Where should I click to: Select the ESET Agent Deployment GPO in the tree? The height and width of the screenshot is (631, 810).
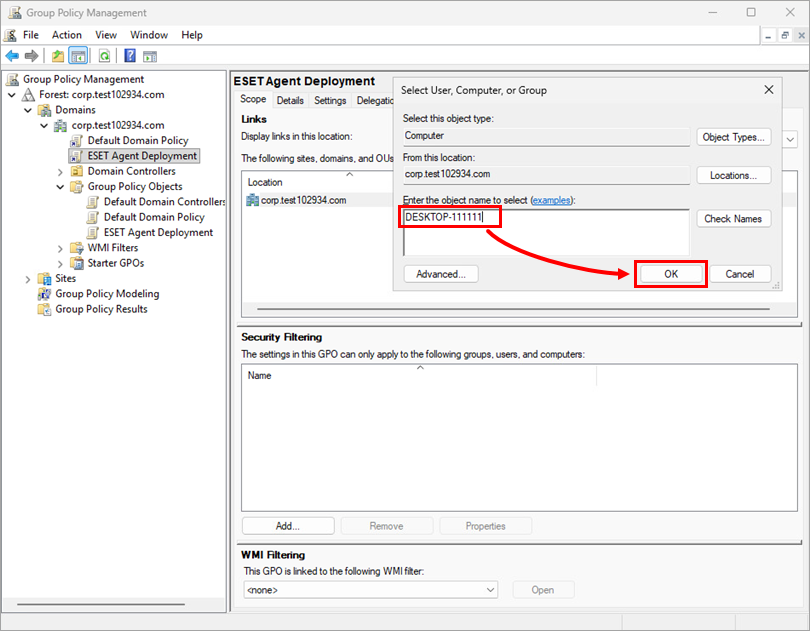[x=142, y=155]
